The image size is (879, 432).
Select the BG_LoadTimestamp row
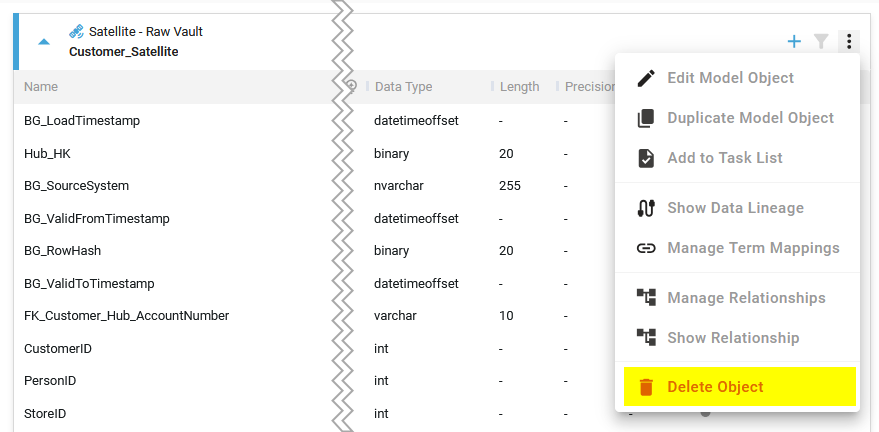[x=82, y=121]
